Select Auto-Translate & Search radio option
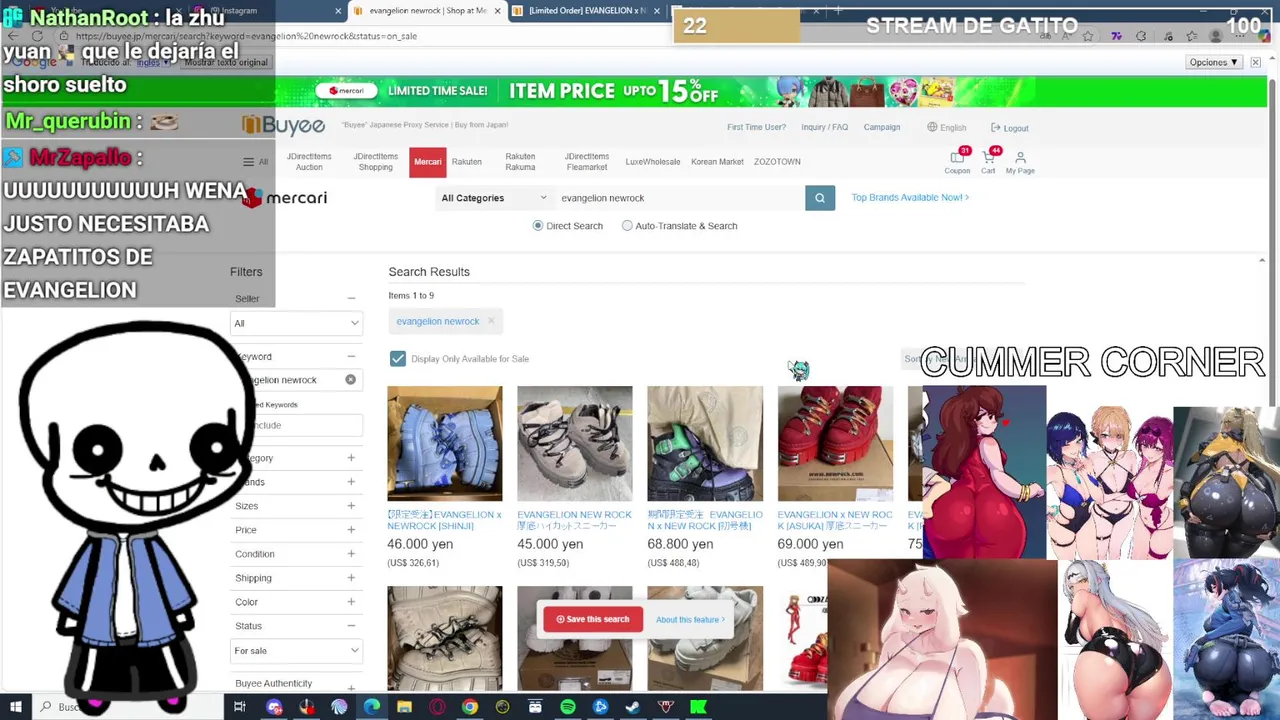 click(627, 226)
